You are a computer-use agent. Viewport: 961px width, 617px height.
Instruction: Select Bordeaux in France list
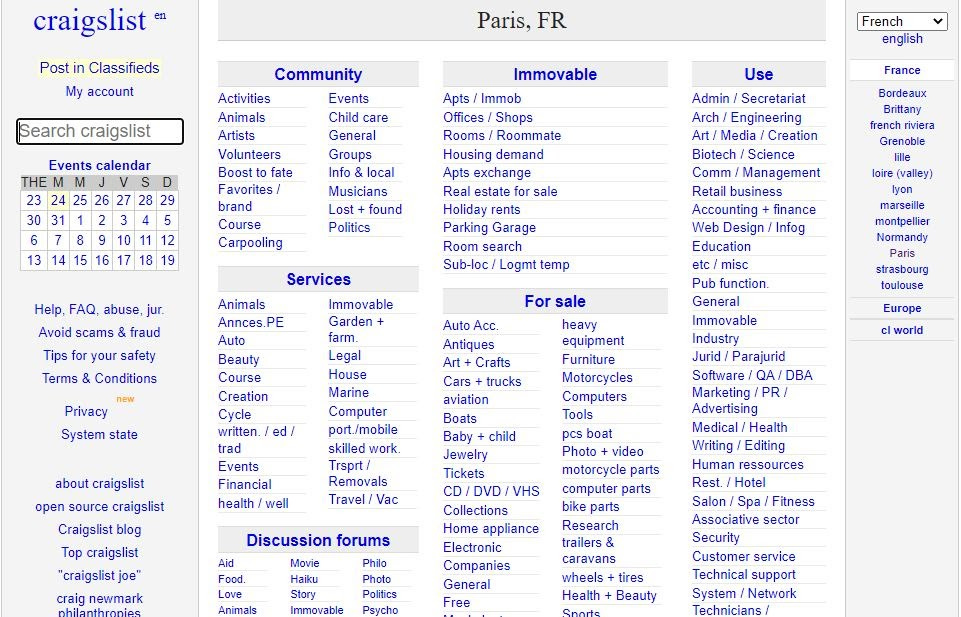pos(902,93)
